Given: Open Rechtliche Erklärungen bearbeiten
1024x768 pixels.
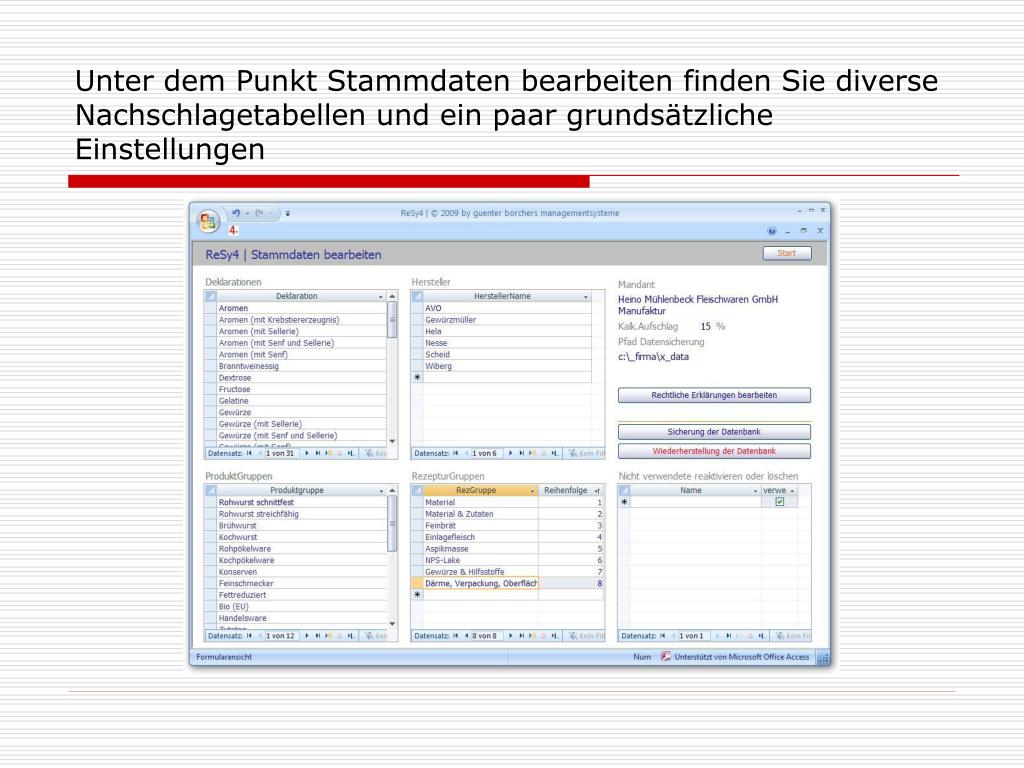Looking at the screenshot, I should point(714,395).
